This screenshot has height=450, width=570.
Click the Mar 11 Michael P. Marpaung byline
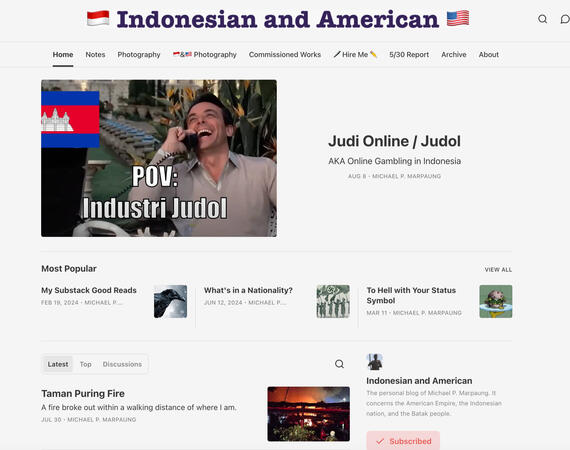tap(414, 313)
